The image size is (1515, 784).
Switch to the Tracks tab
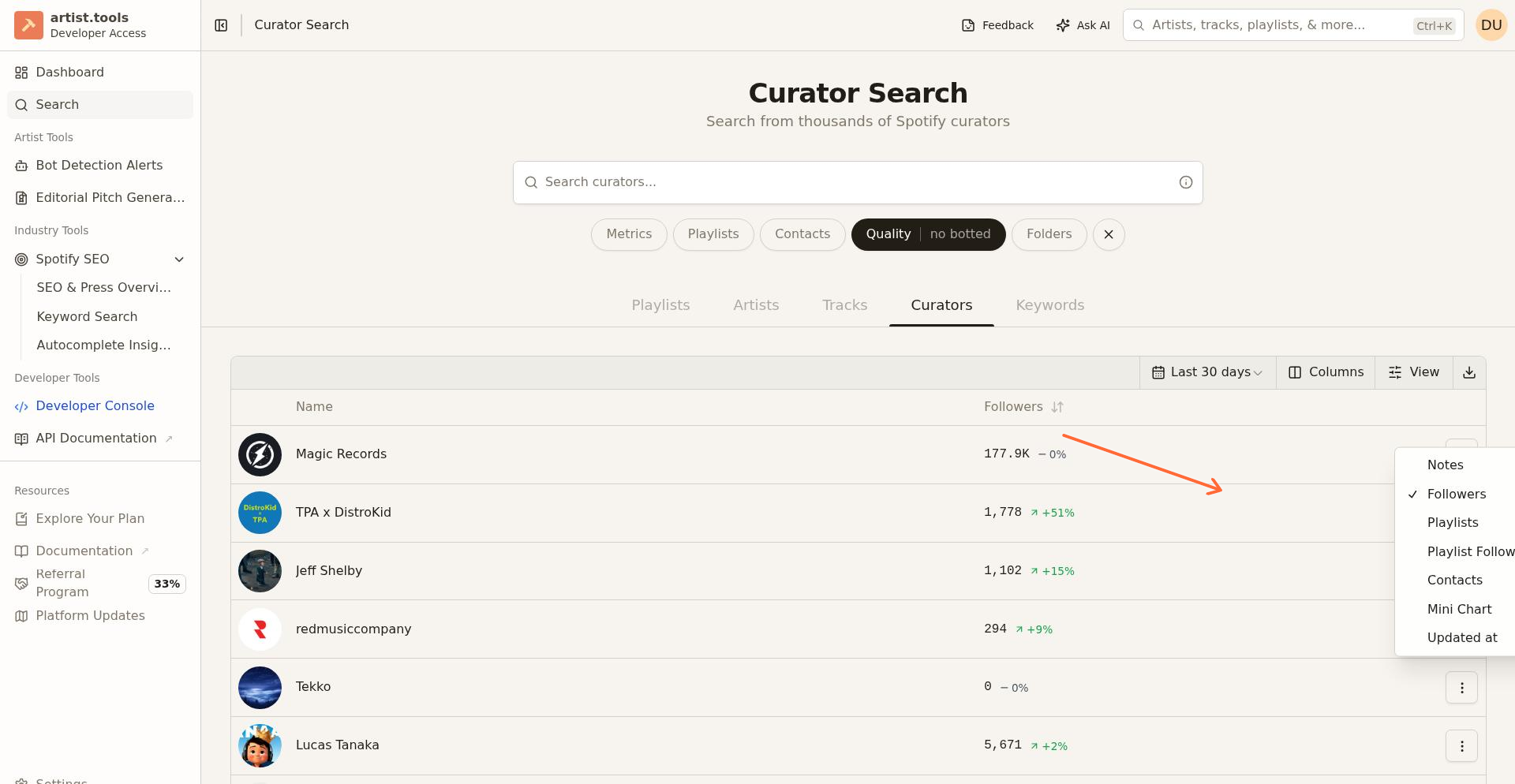[844, 305]
